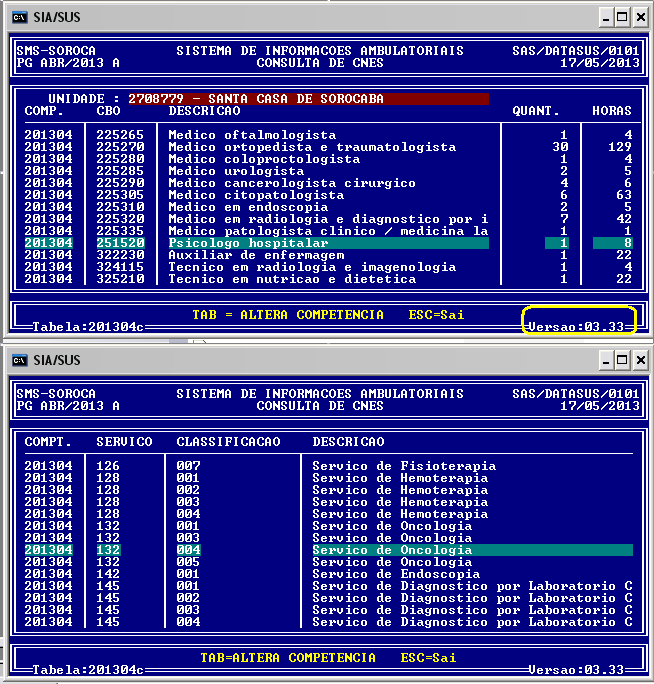Click the CLASSIFICACAO column header
The image size is (654, 684).
coord(228,441)
